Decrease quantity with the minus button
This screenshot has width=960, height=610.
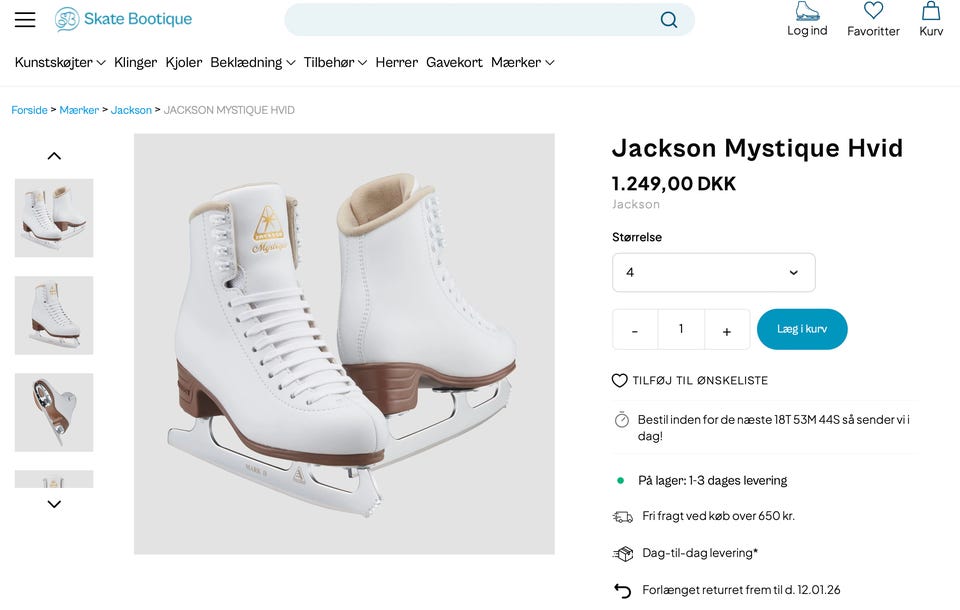pos(635,330)
